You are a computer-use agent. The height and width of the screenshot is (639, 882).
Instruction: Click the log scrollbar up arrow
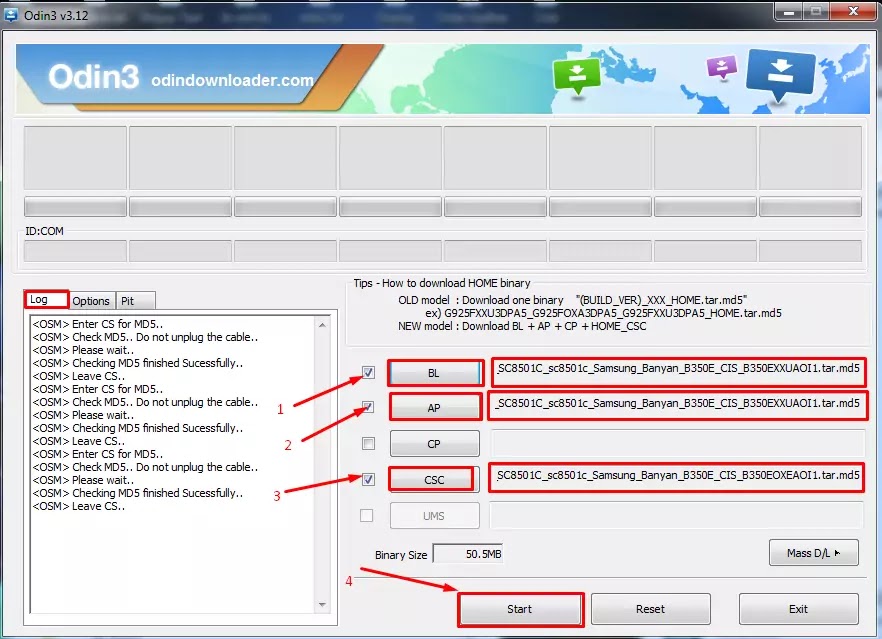(322, 325)
